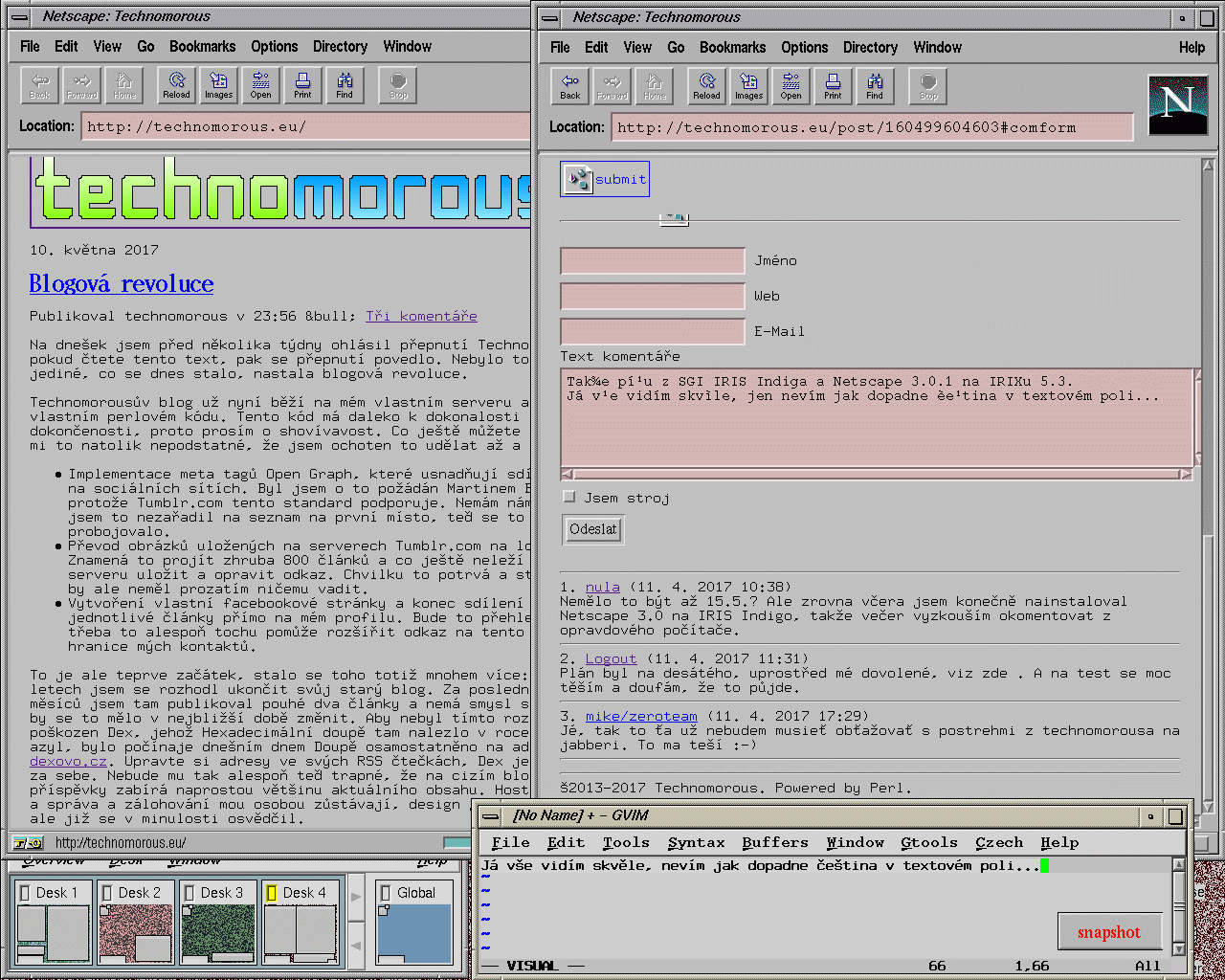Click into the Jméno input field
The width and height of the screenshot is (1225, 980).
(652, 261)
